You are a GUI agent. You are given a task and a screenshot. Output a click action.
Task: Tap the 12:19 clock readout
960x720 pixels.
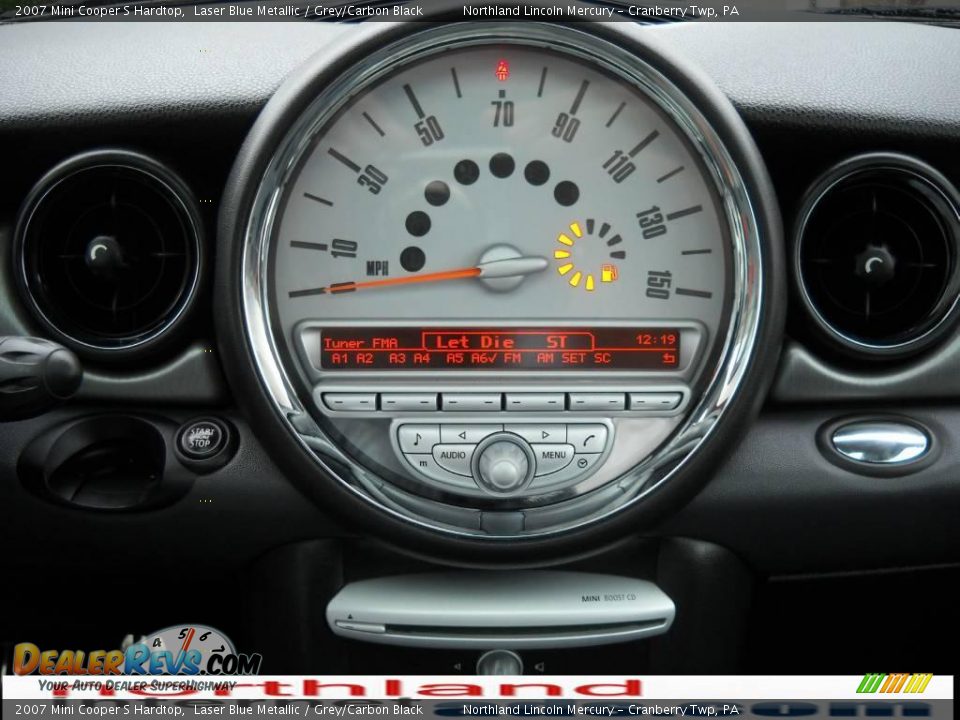(656, 340)
